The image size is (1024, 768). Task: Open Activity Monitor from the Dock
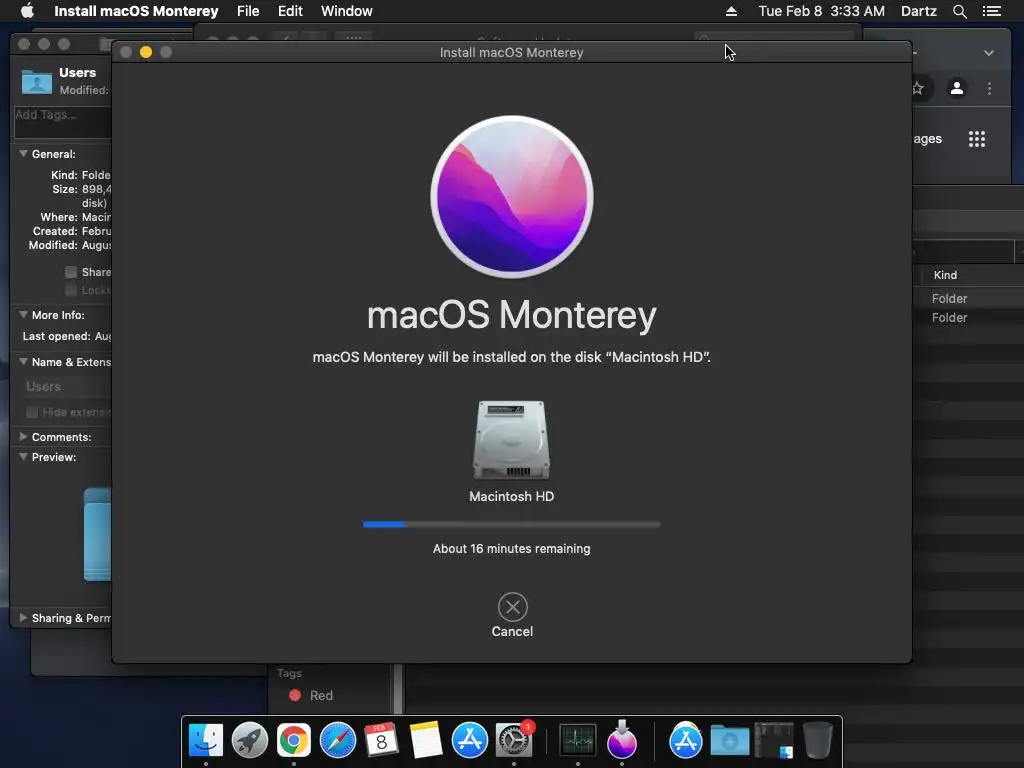tap(578, 740)
